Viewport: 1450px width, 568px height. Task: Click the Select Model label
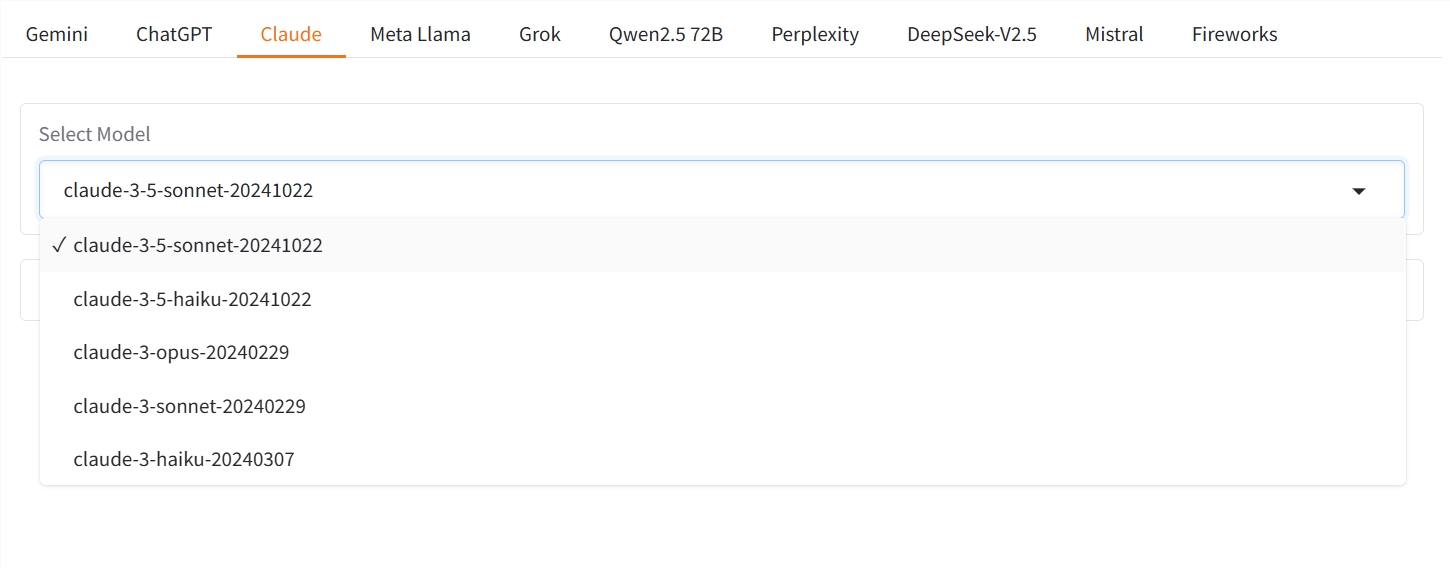point(95,134)
